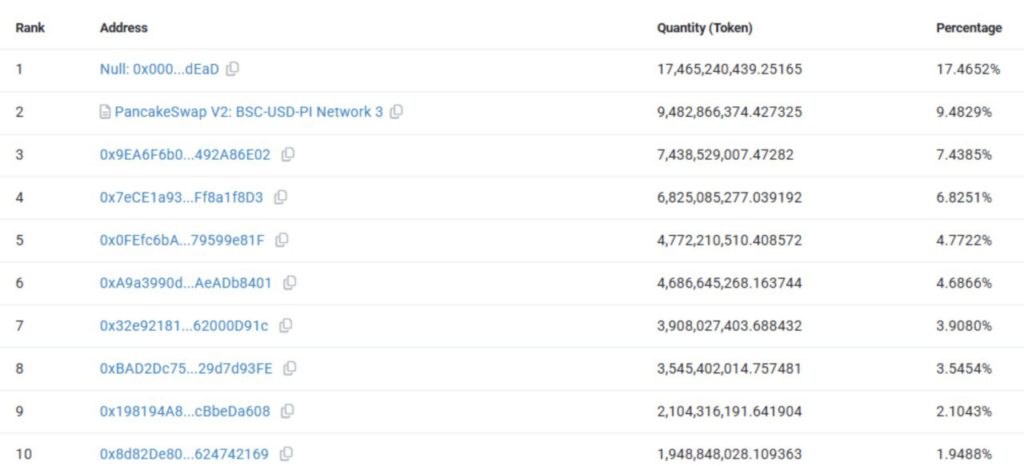Copy address 0xA9a3990d...AeADb8401
The width and height of the screenshot is (1024, 466).
pyautogui.click(x=289, y=283)
